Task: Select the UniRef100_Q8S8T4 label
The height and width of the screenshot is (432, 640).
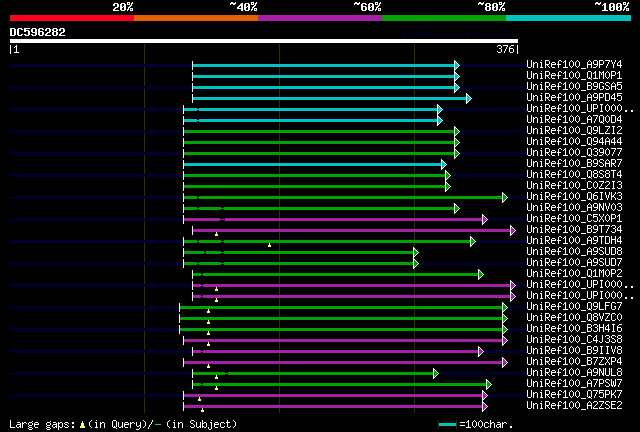Action: tap(574, 175)
